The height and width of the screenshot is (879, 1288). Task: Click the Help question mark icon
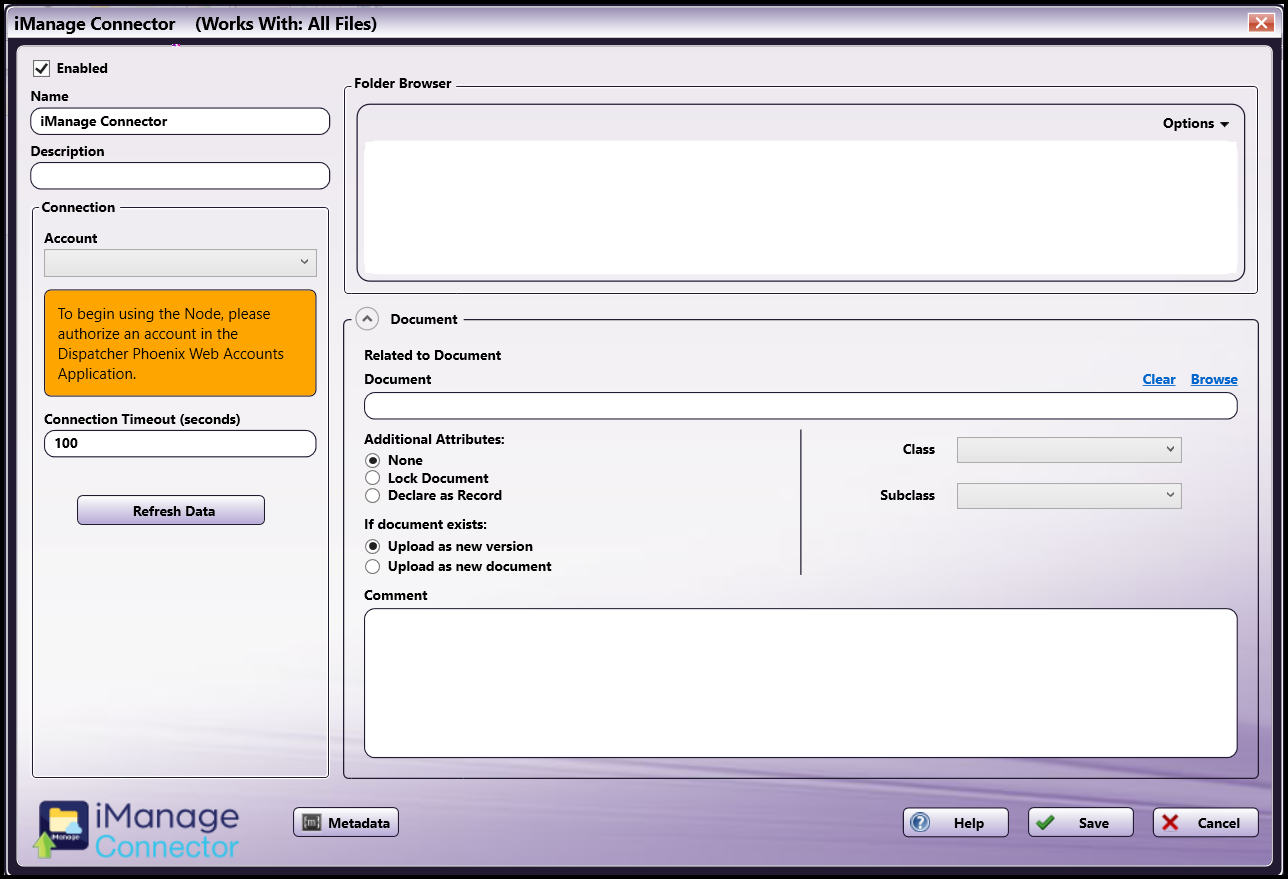919,822
